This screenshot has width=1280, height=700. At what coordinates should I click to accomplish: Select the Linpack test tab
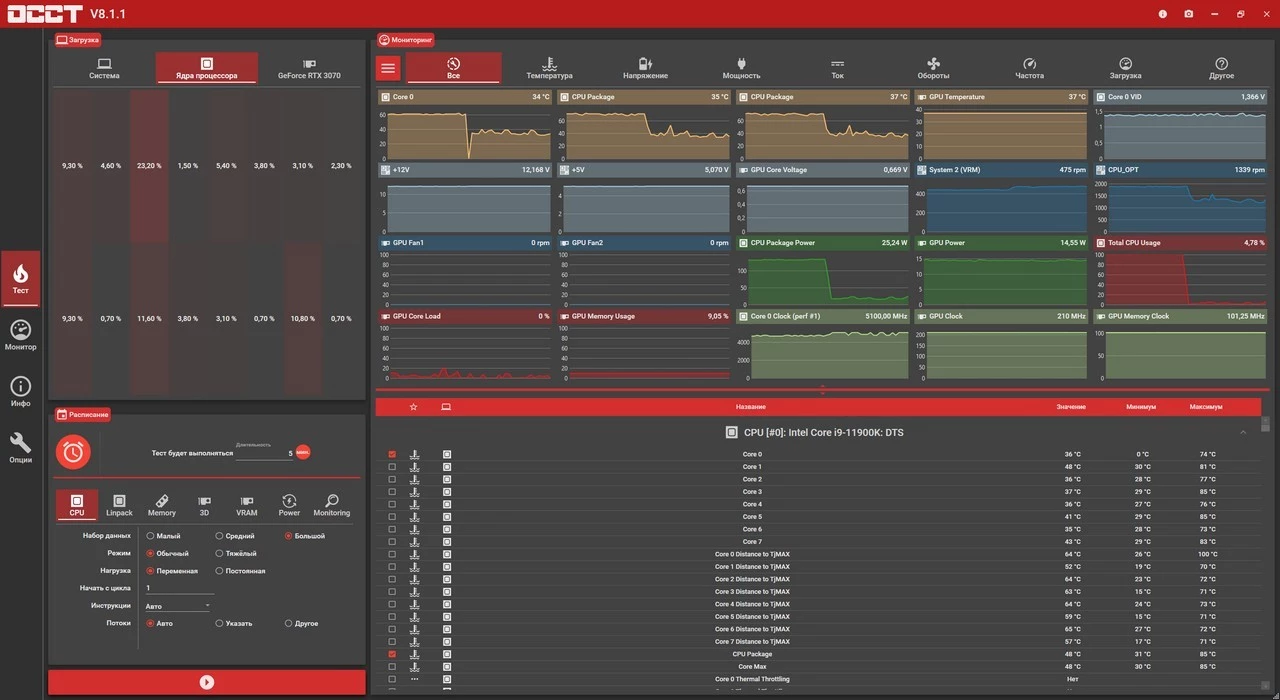pyautogui.click(x=119, y=505)
